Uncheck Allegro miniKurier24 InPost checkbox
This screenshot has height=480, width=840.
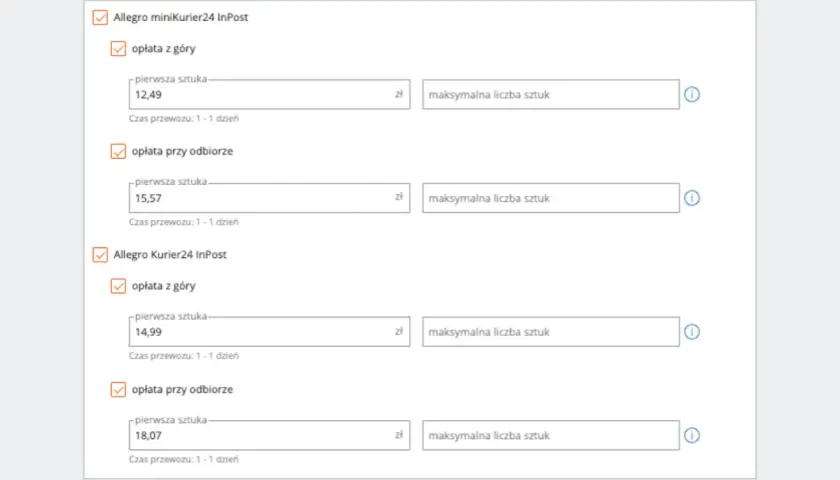[100, 17]
